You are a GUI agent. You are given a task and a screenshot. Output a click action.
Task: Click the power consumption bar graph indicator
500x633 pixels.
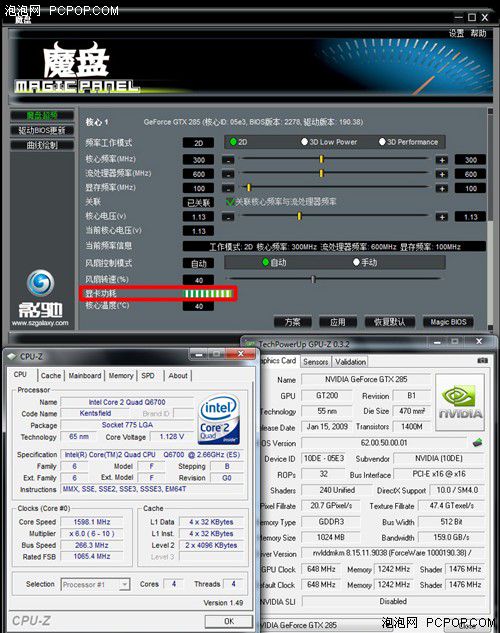[x=208, y=293]
